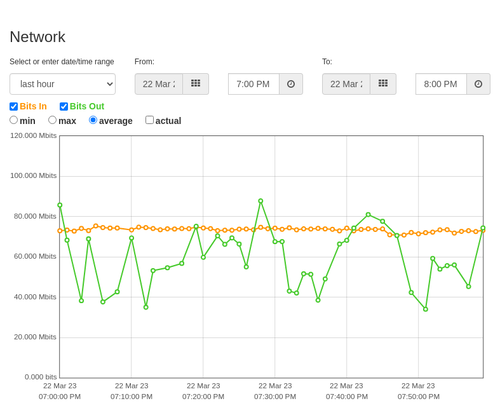Viewport: 500px width, 403px height.
Task: Enable the actual checkbox
Action: [150, 120]
